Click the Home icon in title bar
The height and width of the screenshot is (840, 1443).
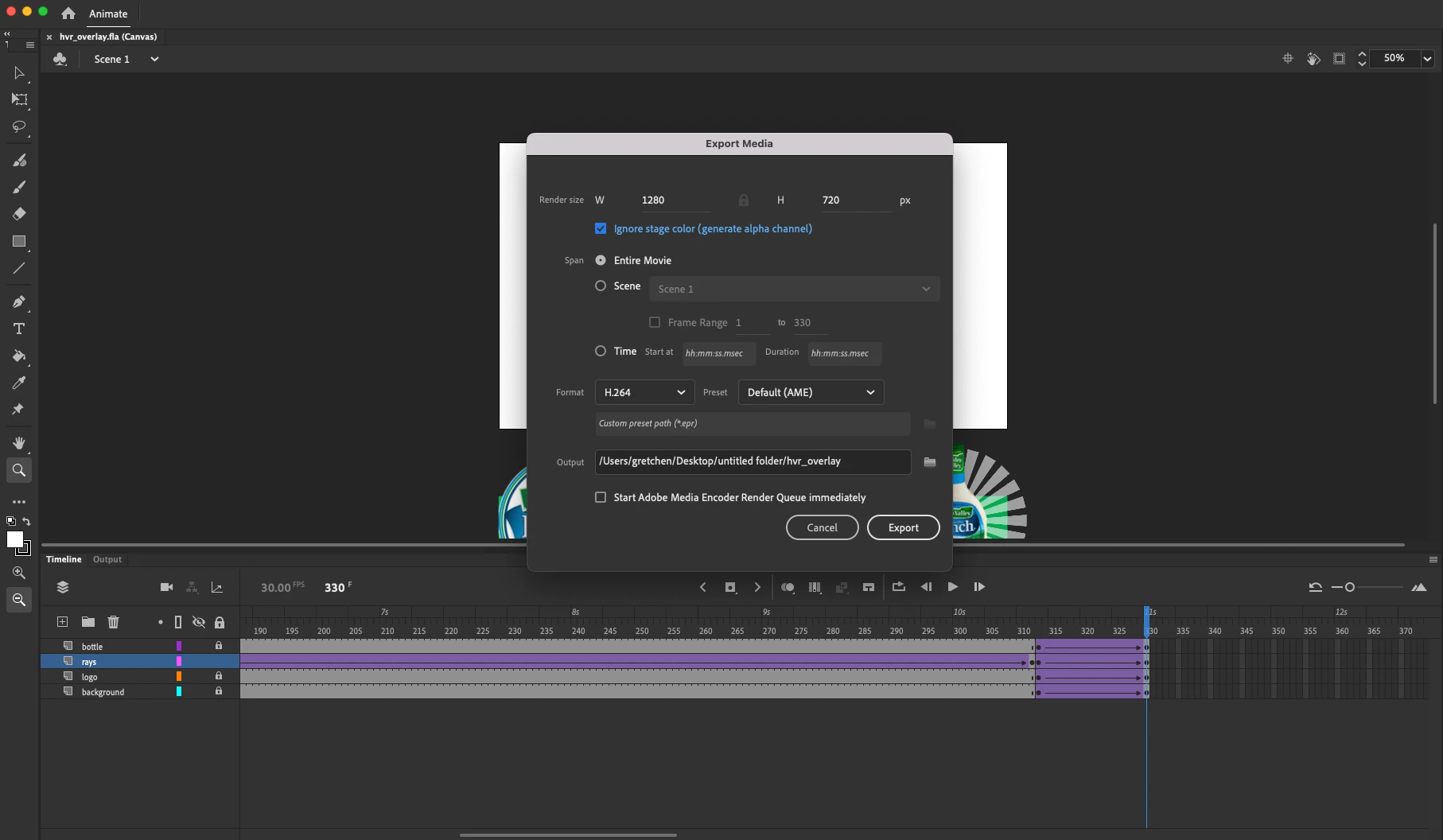pos(68,14)
